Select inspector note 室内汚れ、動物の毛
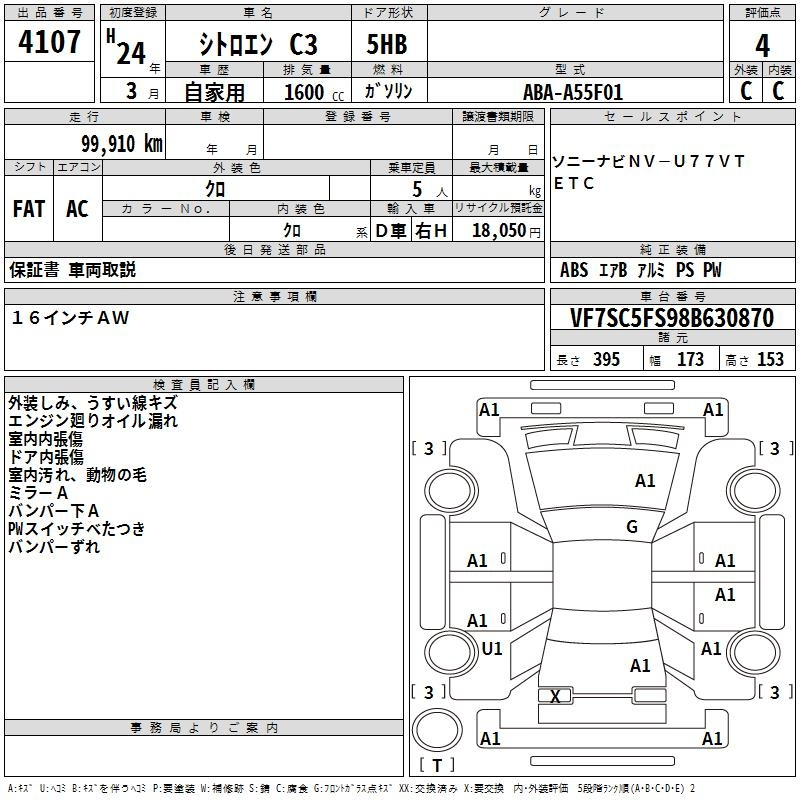This screenshot has width=800, height=800. [x=78, y=475]
